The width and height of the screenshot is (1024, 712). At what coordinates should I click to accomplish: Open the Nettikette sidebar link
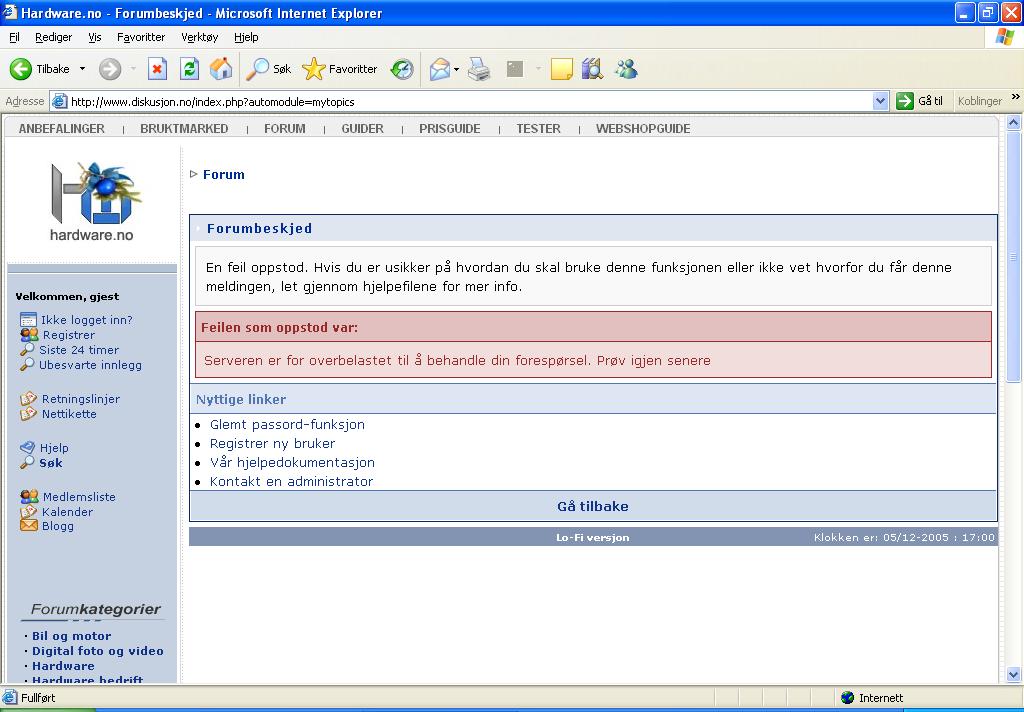point(69,414)
